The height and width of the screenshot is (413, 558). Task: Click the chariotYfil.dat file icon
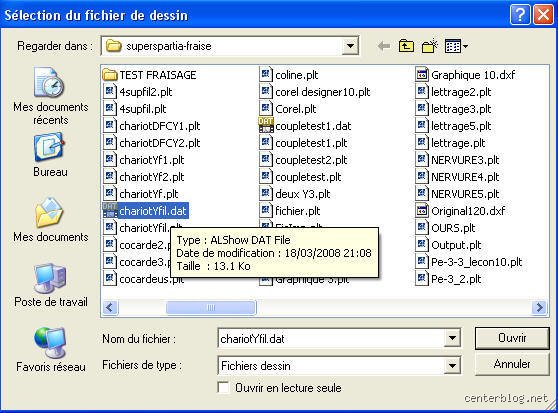pos(110,211)
